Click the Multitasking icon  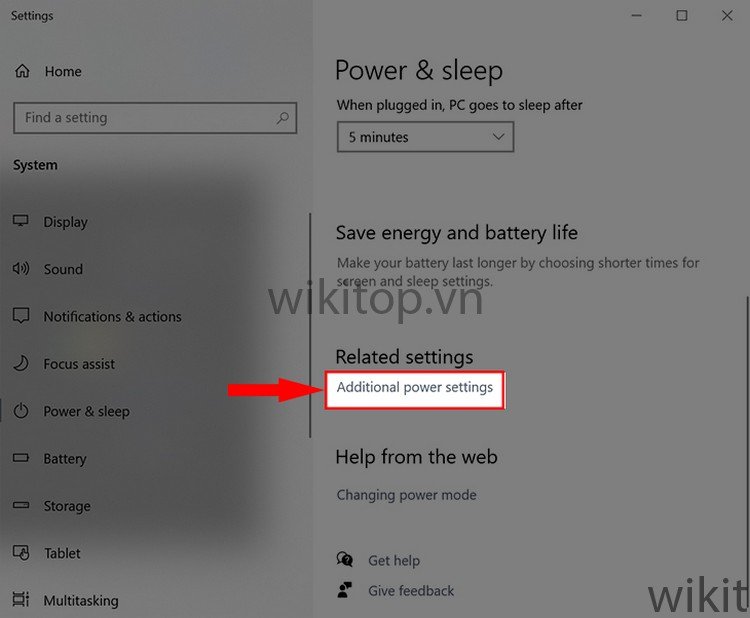[x=21, y=599]
